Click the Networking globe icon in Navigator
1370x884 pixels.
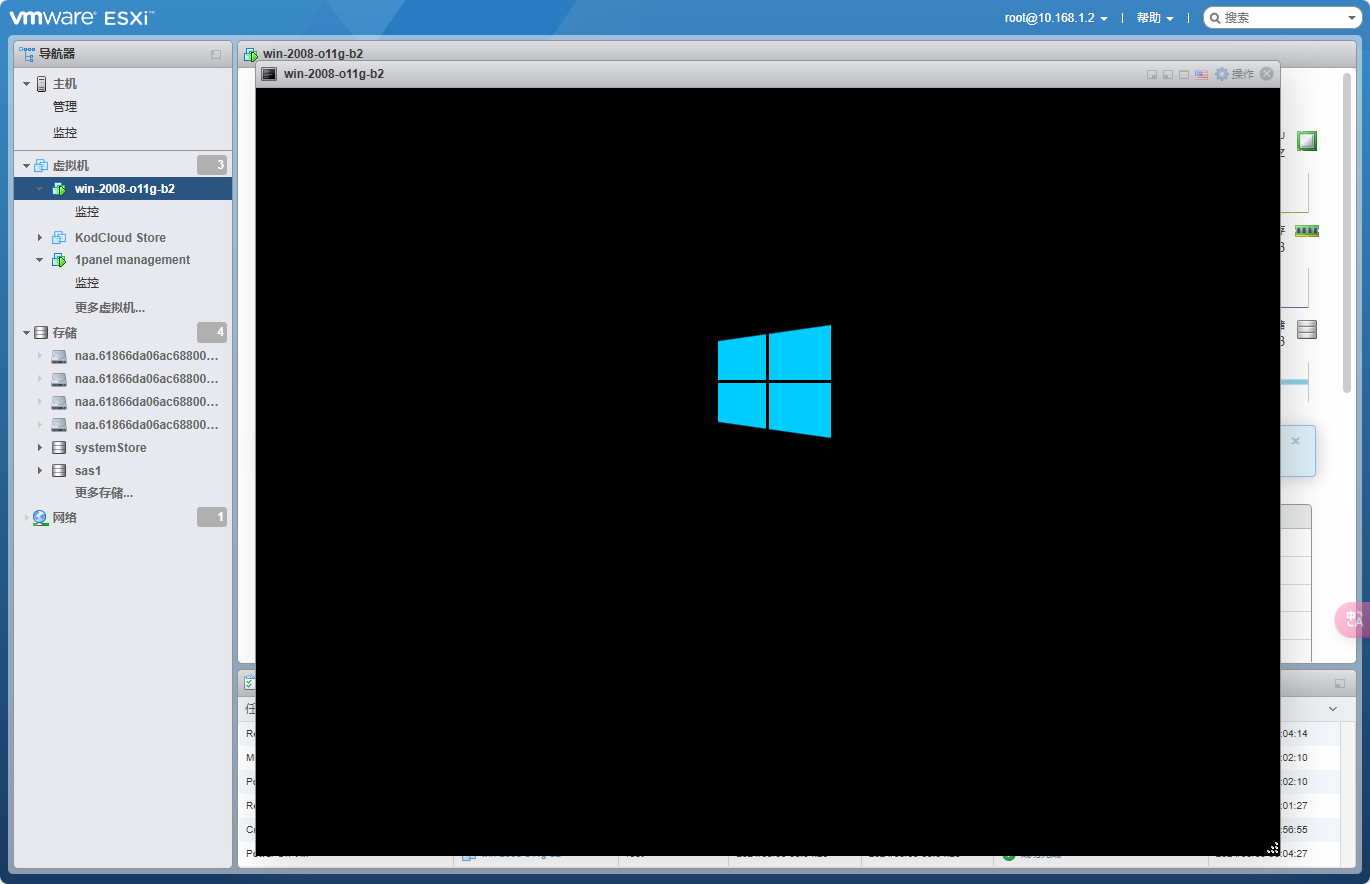(40, 518)
